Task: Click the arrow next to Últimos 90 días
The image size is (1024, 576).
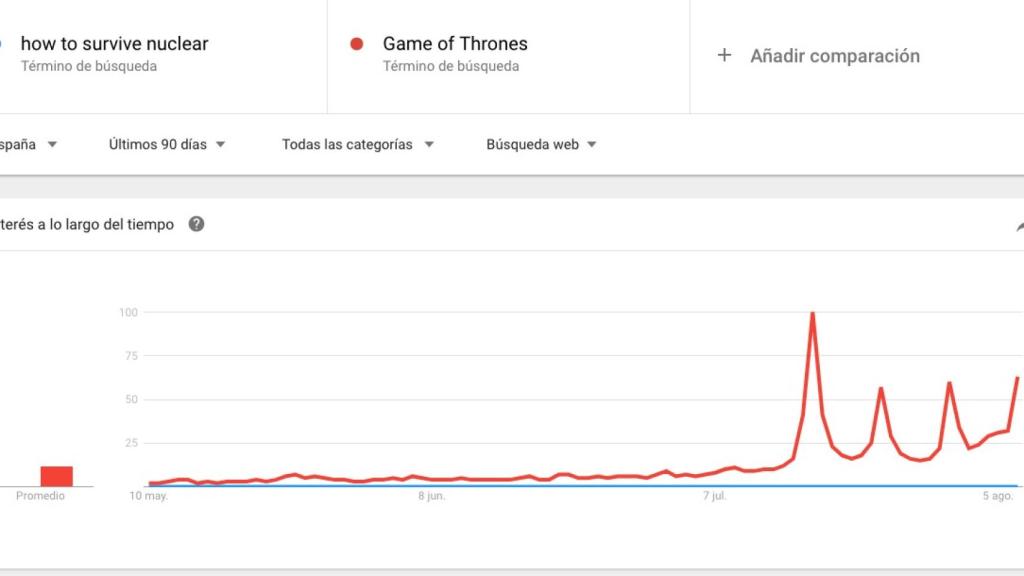Action: (x=220, y=144)
